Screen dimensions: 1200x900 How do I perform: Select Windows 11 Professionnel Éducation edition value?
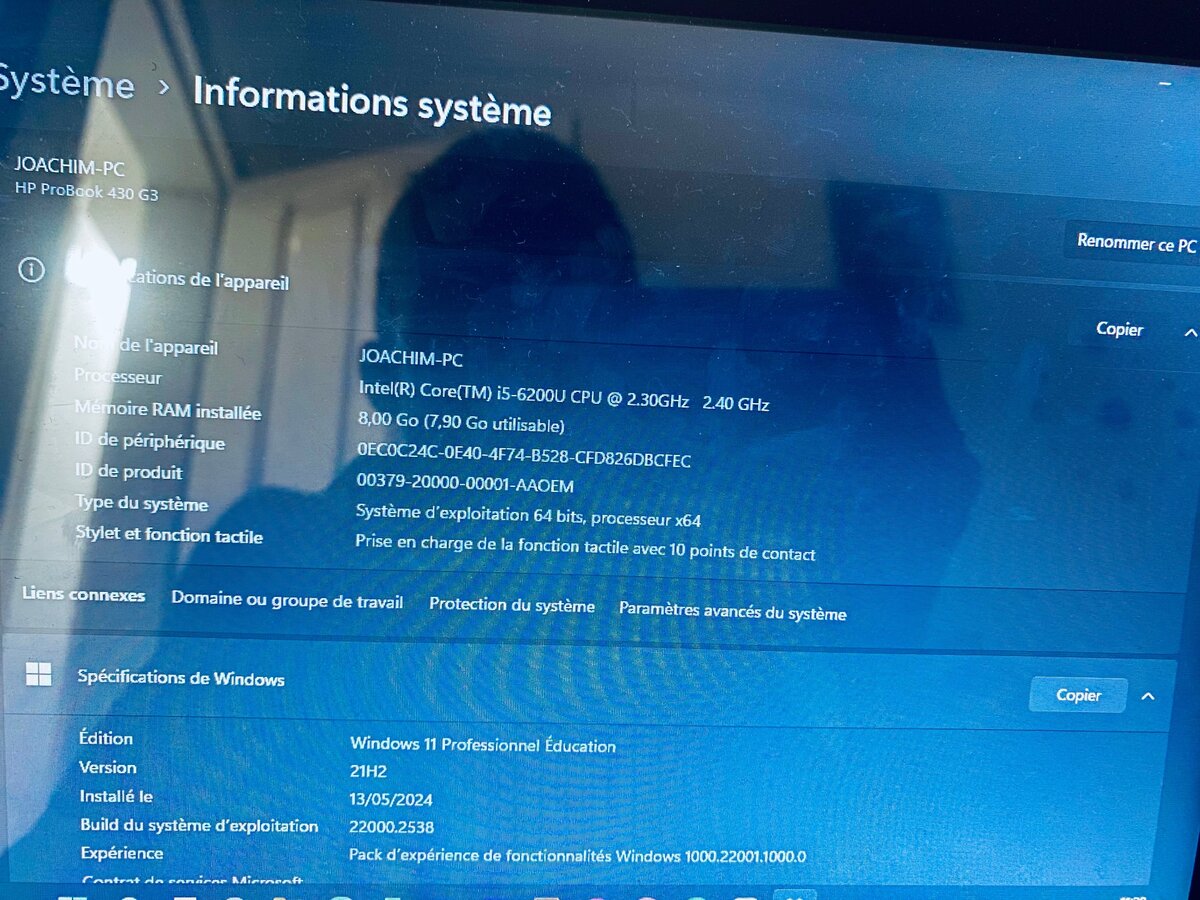tap(483, 745)
